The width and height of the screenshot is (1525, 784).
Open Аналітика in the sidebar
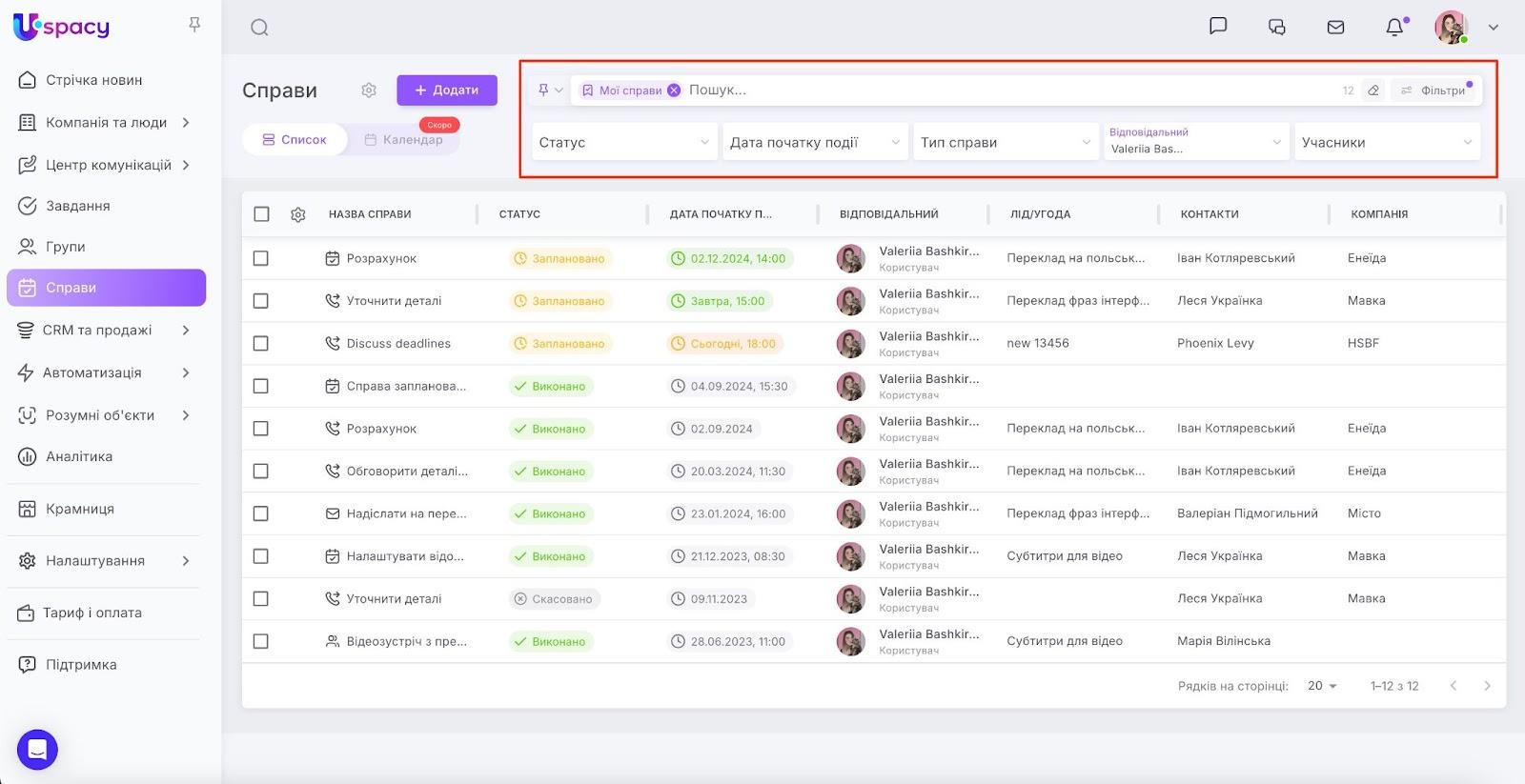tap(79, 457)
